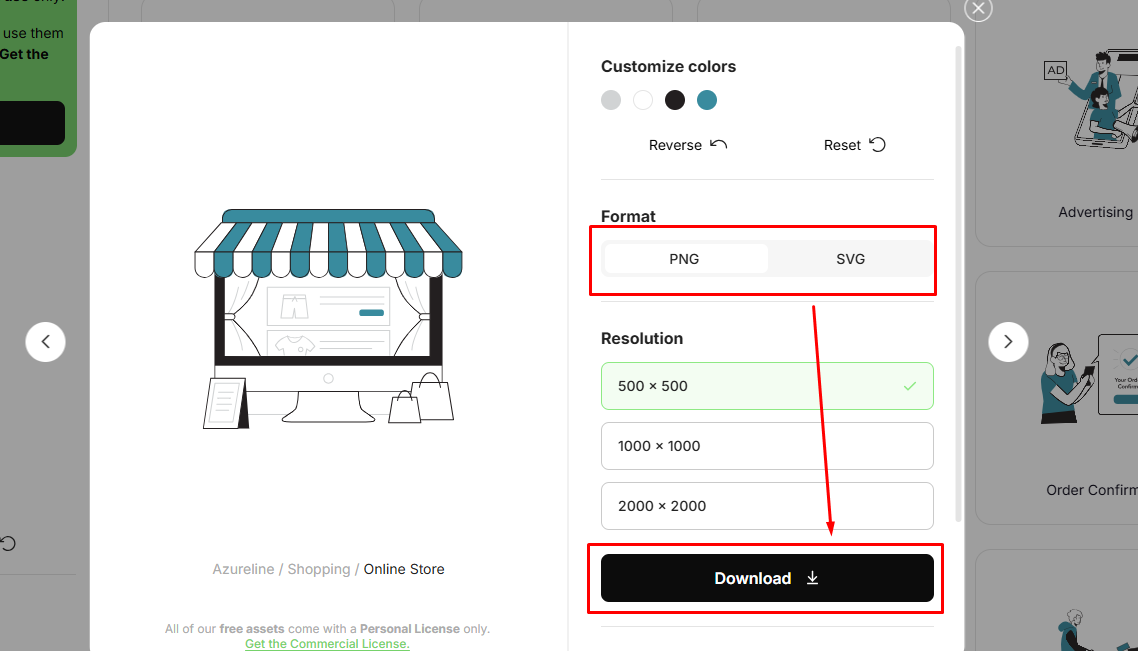Click the download arrow inside the Download button
The height and width of the screenshot is (651, 1138).
(x=813, y=578)
